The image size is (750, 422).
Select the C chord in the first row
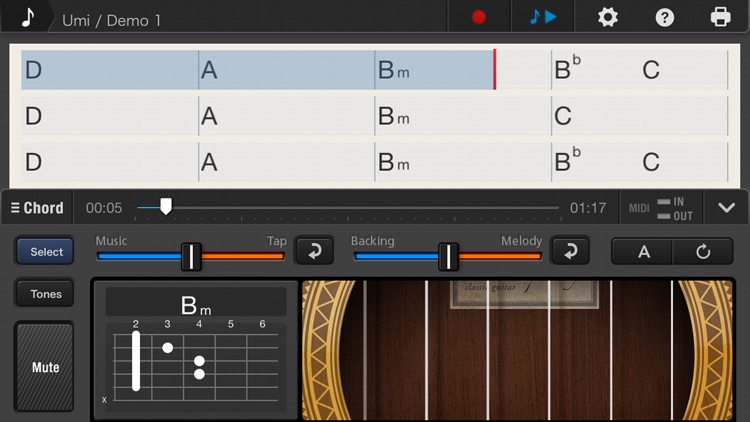pos(651,70)
